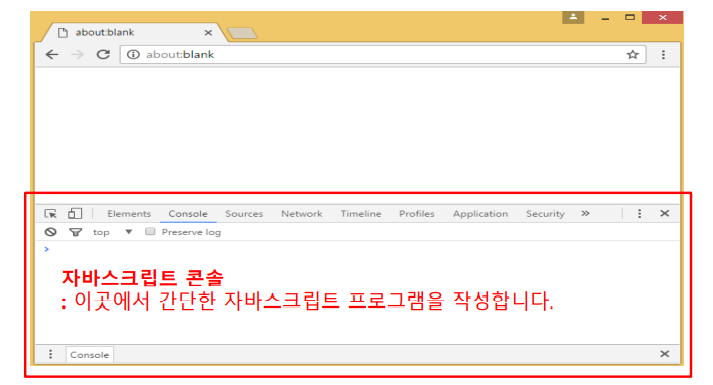Select the Console drawer tab
This screenshot has height=385, width=713.
90,355
